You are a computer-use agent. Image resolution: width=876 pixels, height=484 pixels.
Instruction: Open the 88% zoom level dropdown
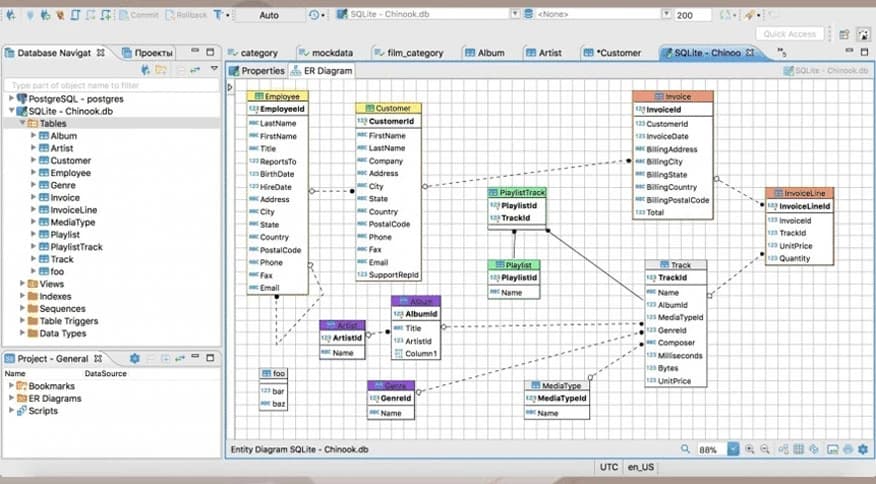pyautogui.click(x=733, y=450)
